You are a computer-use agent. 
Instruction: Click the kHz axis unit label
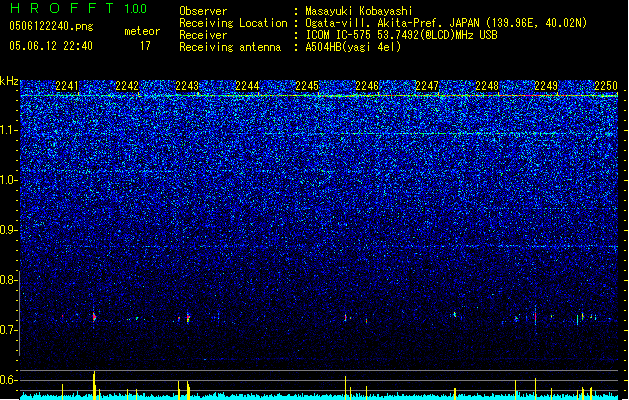pos(9,81)
